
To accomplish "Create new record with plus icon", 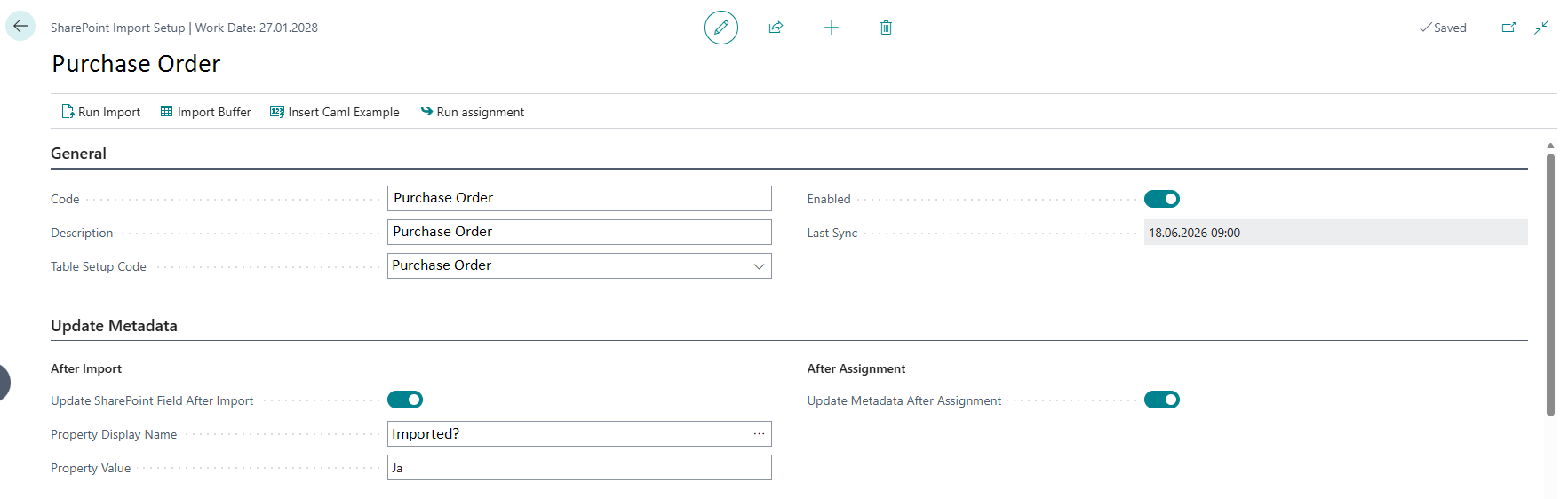I will (x=832, y=28).
